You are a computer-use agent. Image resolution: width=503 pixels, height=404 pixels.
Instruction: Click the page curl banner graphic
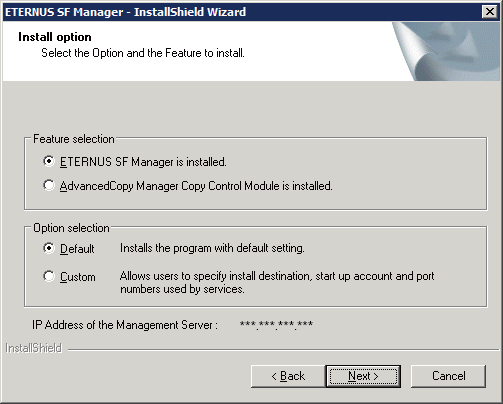tap(446, 51)
